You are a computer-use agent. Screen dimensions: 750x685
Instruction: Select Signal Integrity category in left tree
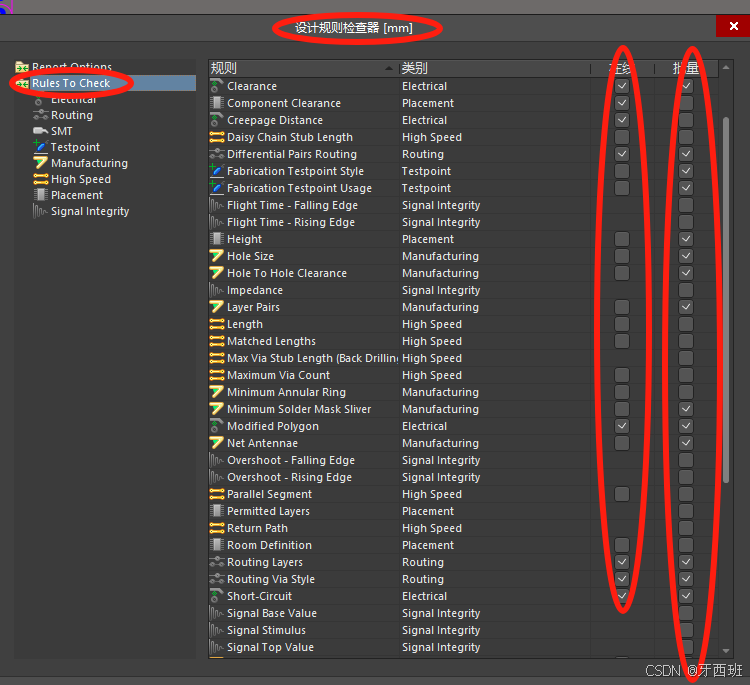[x=90, y=211]
